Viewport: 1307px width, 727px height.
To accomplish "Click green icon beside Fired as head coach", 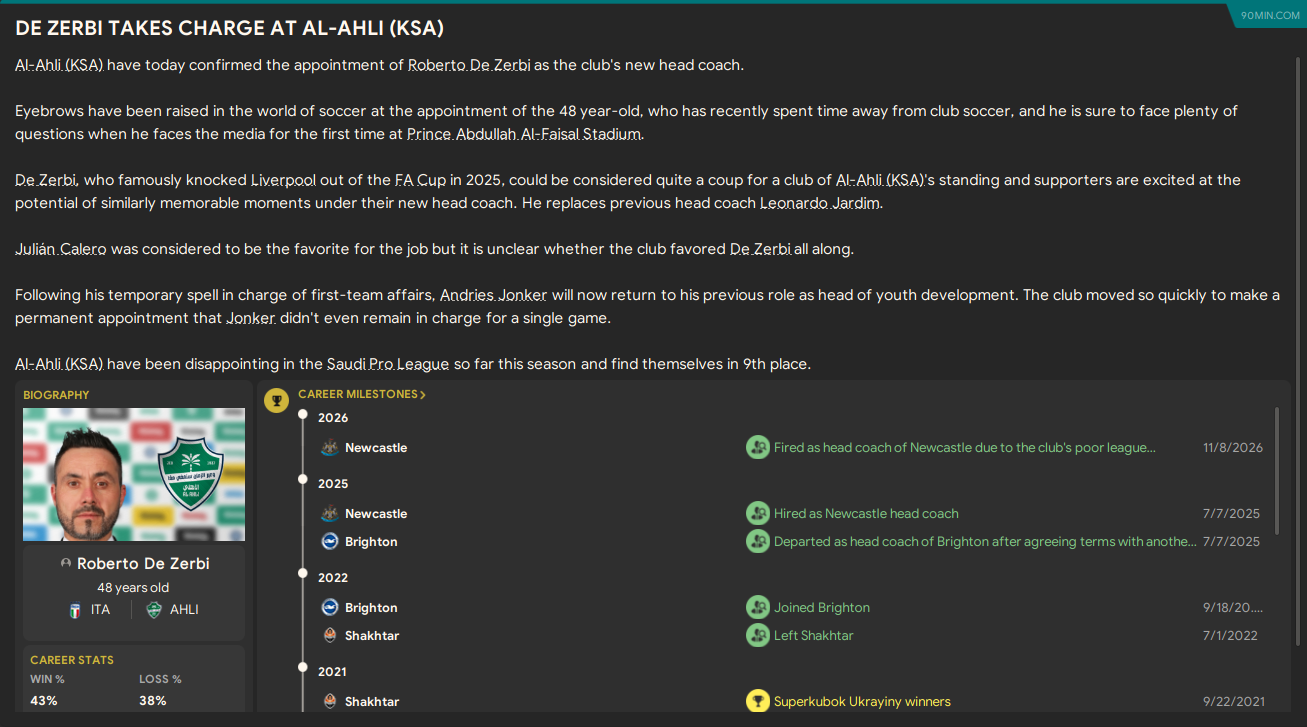I will 758,448.
